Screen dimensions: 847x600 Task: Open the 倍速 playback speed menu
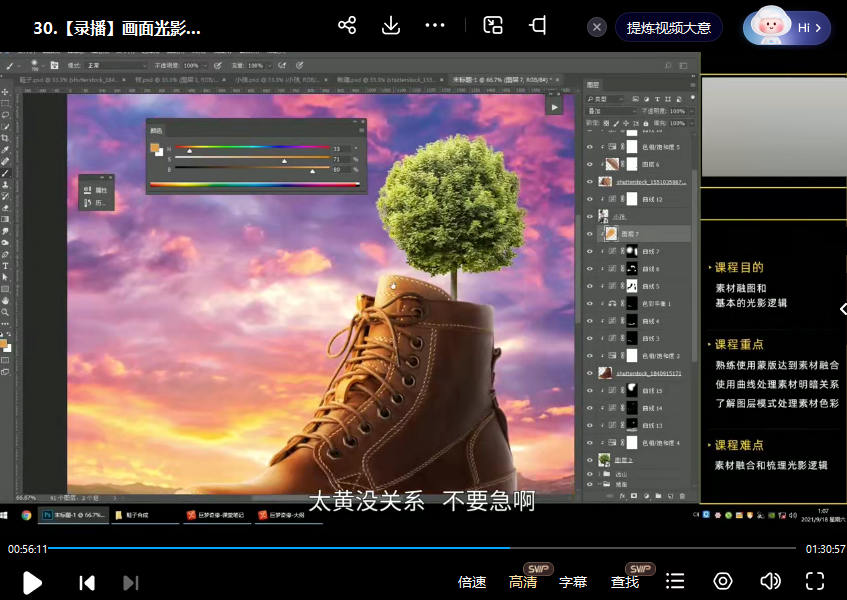coord(472,582)
